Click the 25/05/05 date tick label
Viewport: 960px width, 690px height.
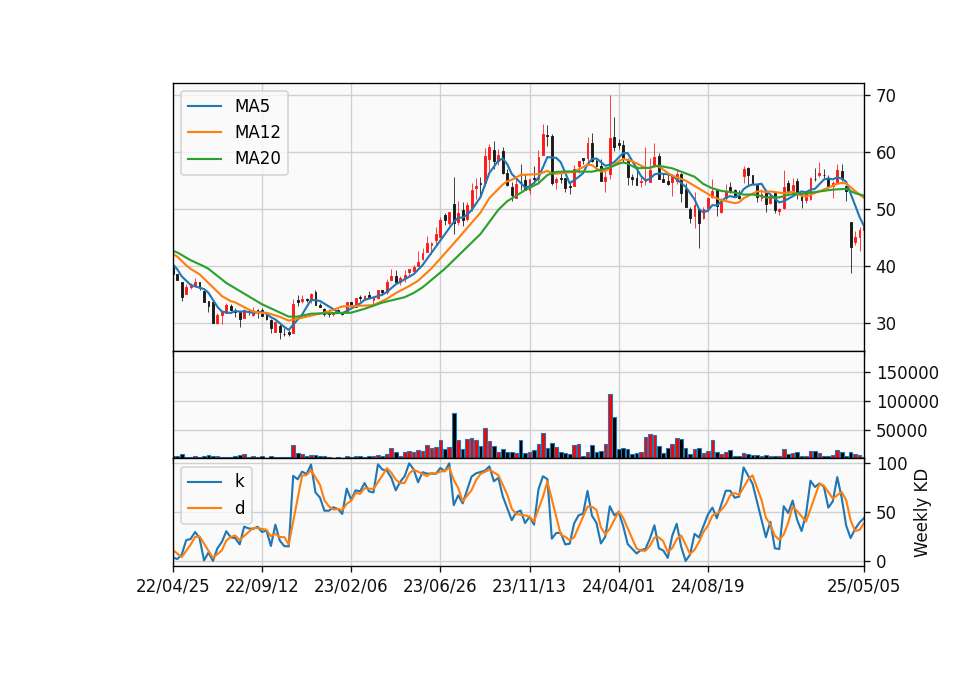point(863,586)
